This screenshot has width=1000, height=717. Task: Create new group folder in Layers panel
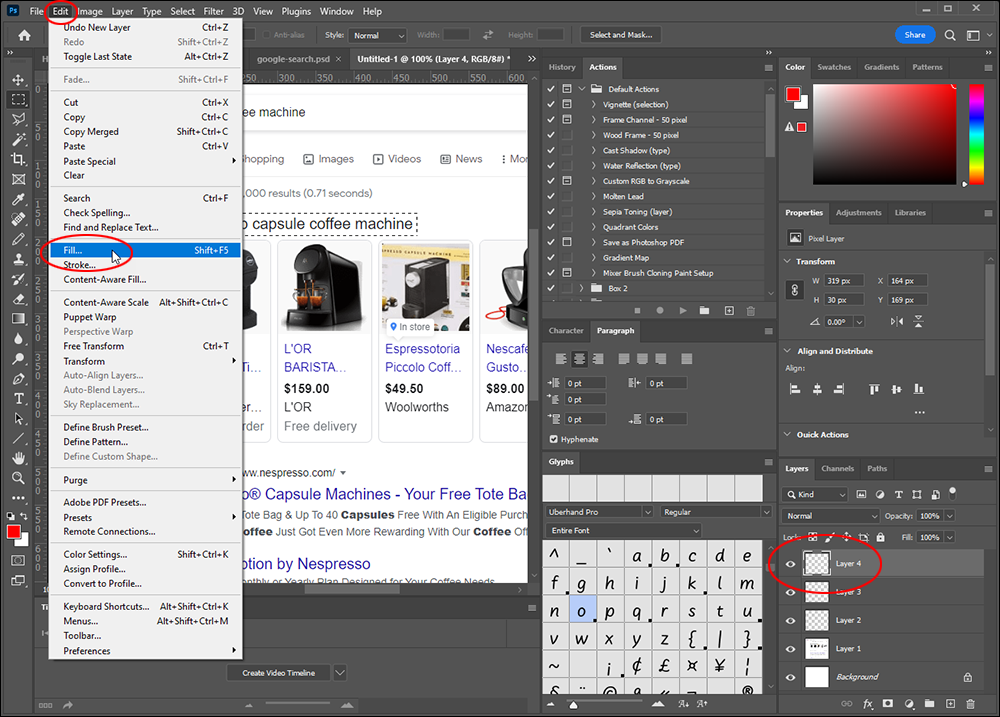(x=929, y=704)
